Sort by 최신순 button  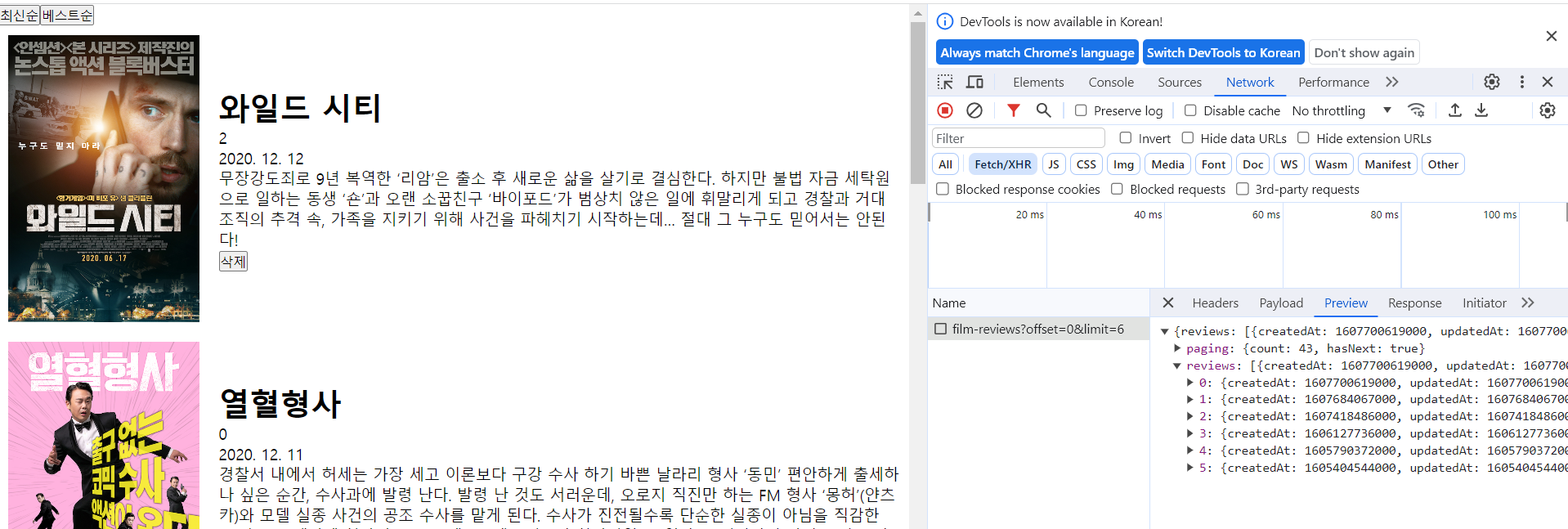point(20,15)
